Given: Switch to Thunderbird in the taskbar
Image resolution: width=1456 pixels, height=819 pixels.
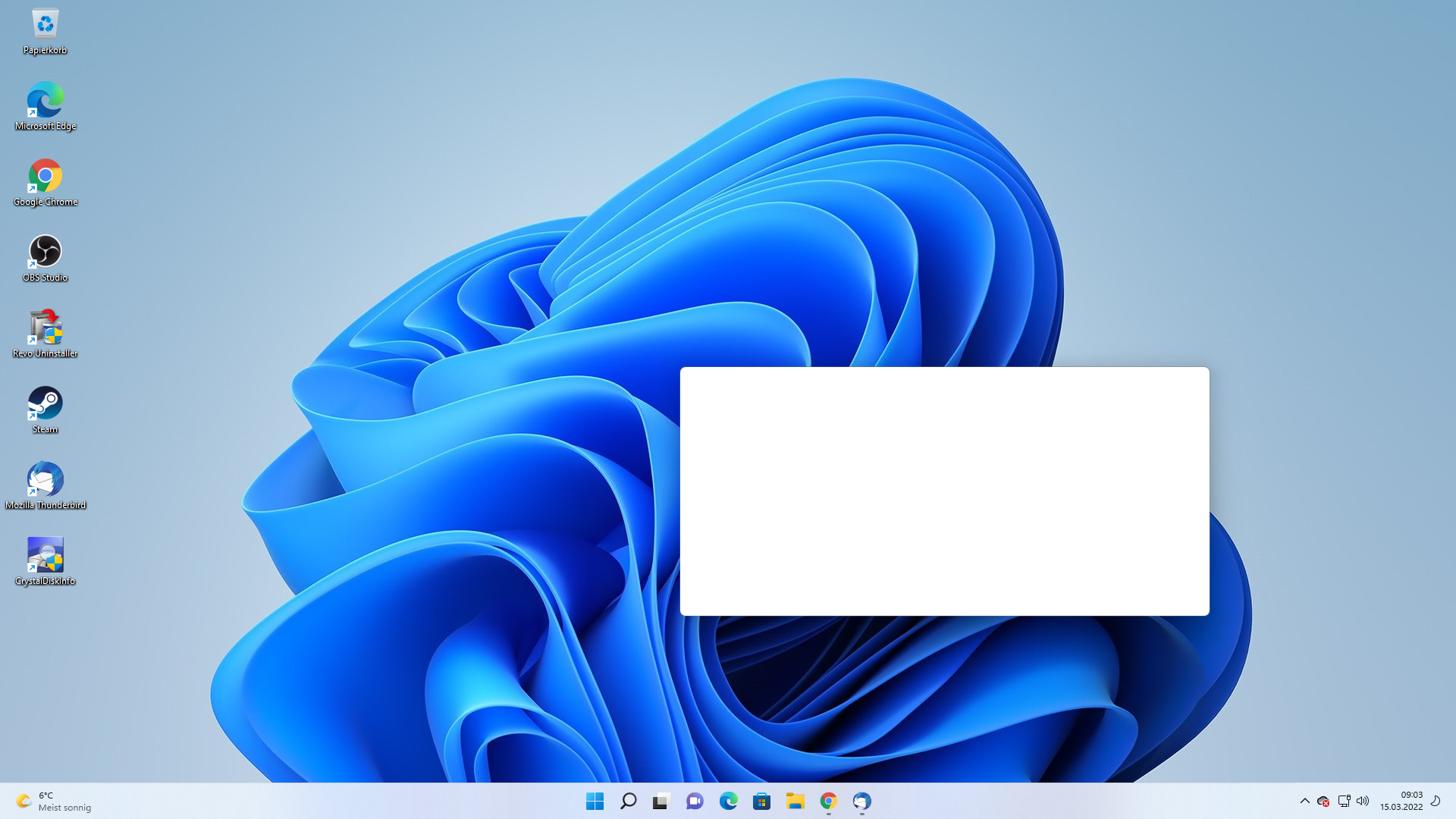Looking at the screenshot, I should point(861,801).
